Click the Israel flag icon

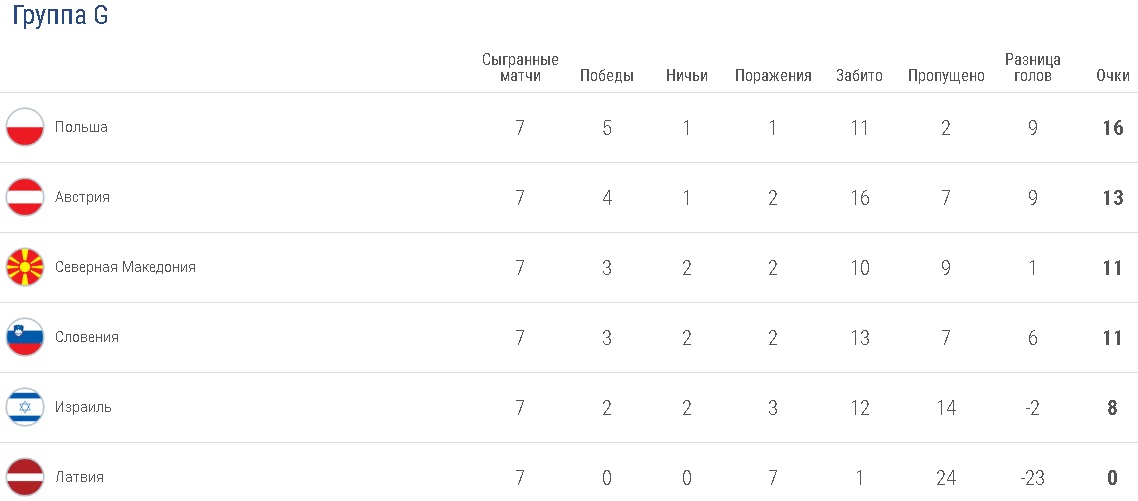[x=25, y=408]
